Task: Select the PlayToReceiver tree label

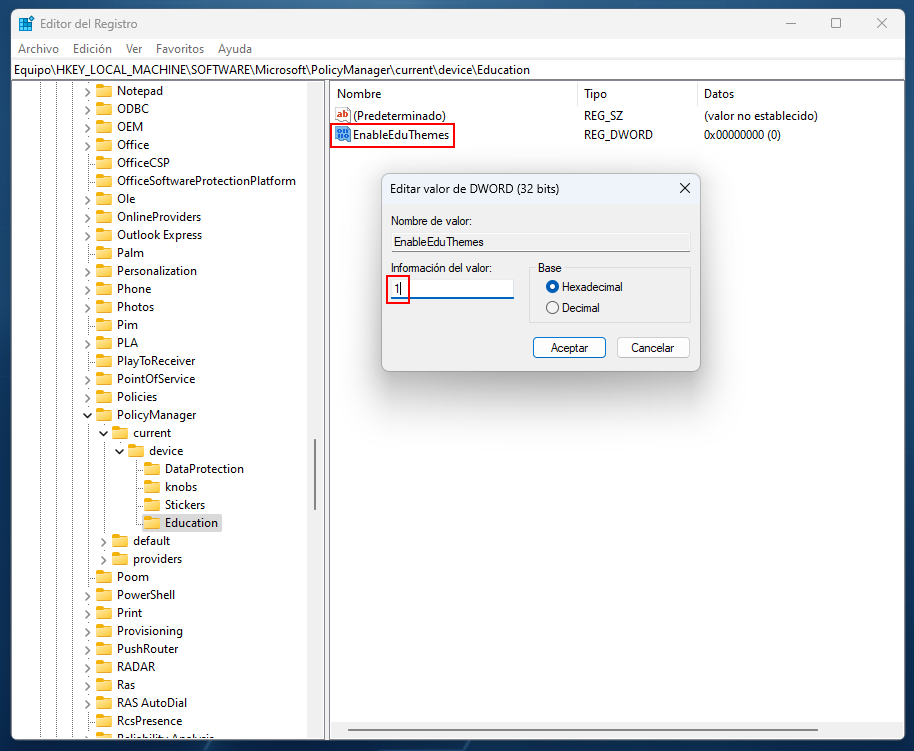Action: [156, 361]
